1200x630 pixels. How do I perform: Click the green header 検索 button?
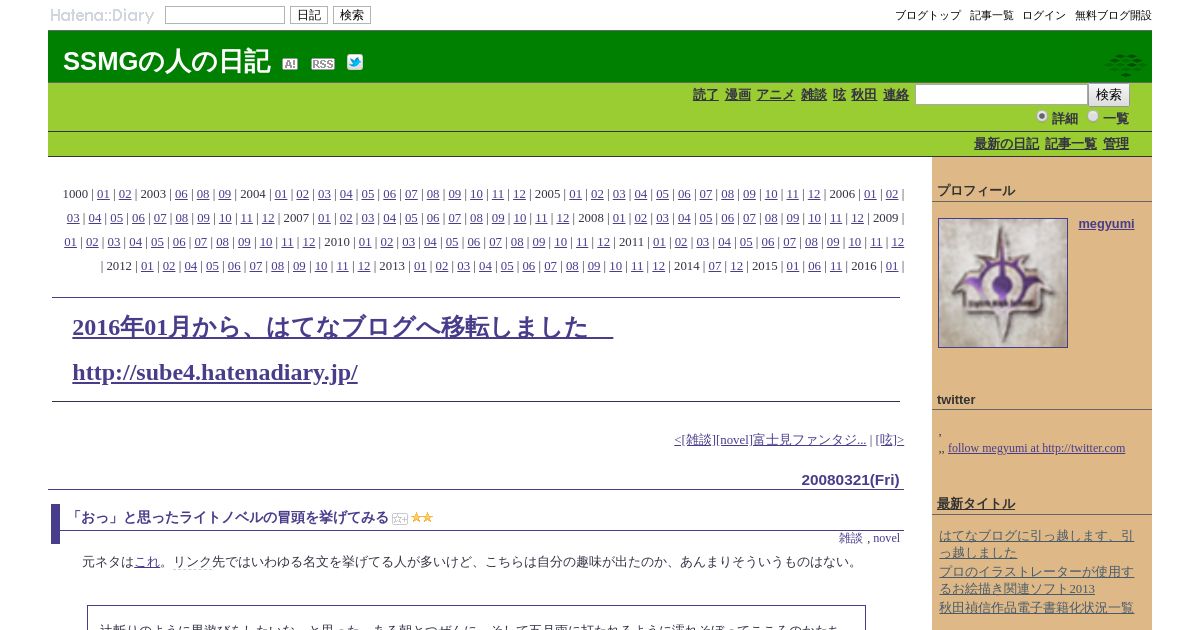(x=1109, y=95)
